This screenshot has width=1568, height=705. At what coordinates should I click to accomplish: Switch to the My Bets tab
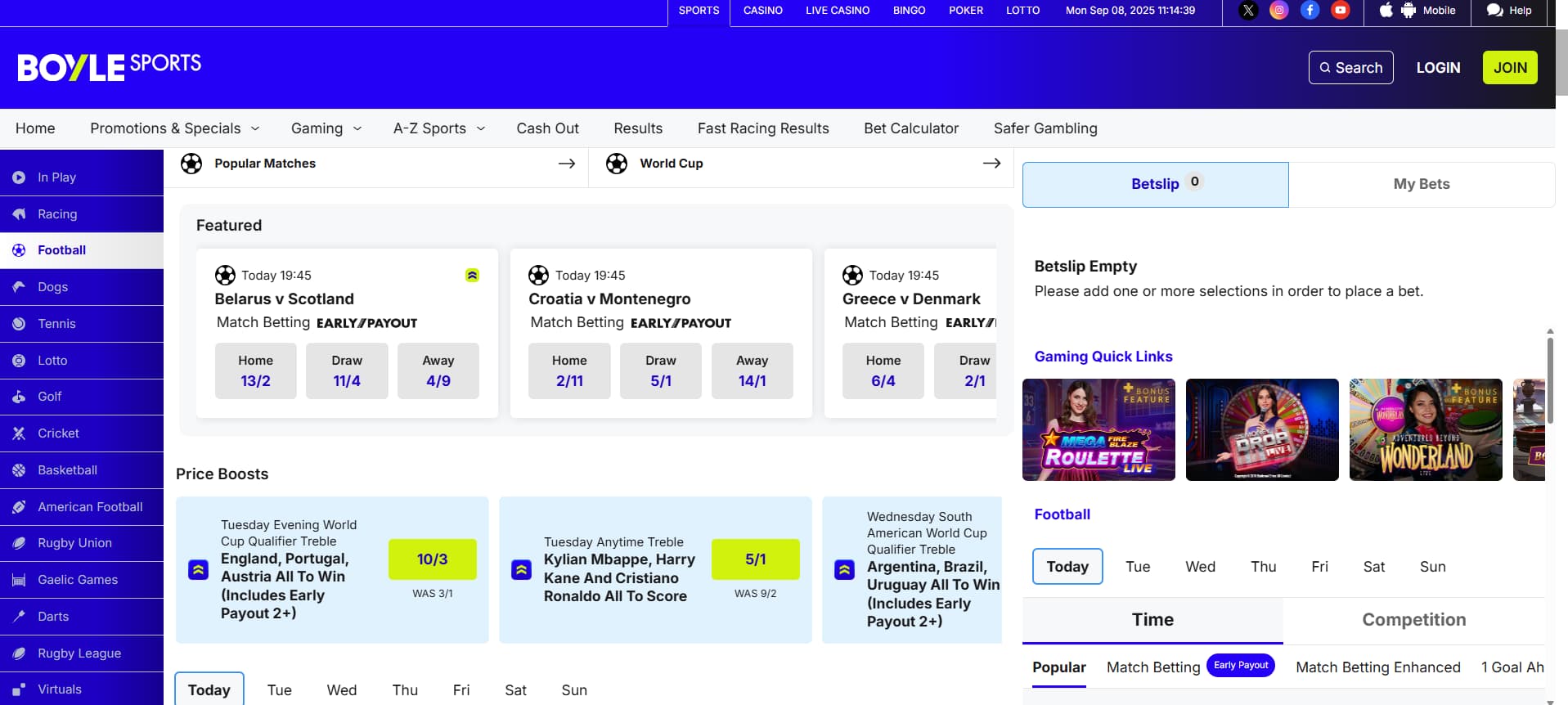(1422, 185)
